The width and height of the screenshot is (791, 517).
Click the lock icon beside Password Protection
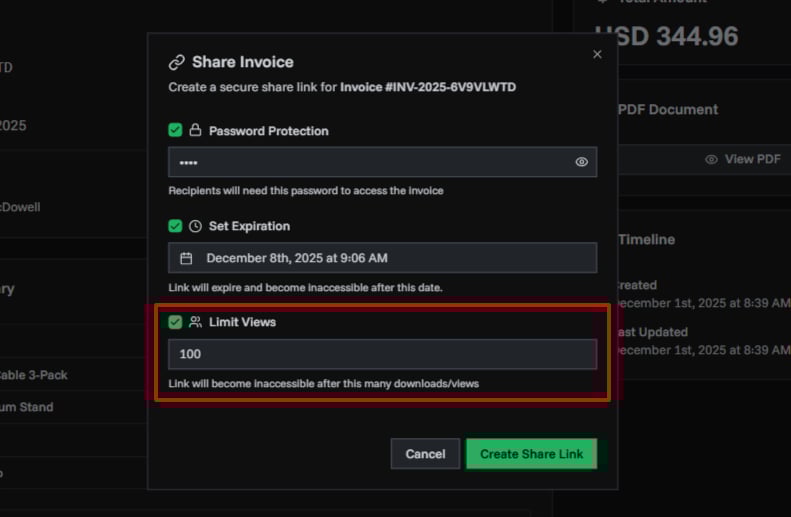(x=195, y=130)
